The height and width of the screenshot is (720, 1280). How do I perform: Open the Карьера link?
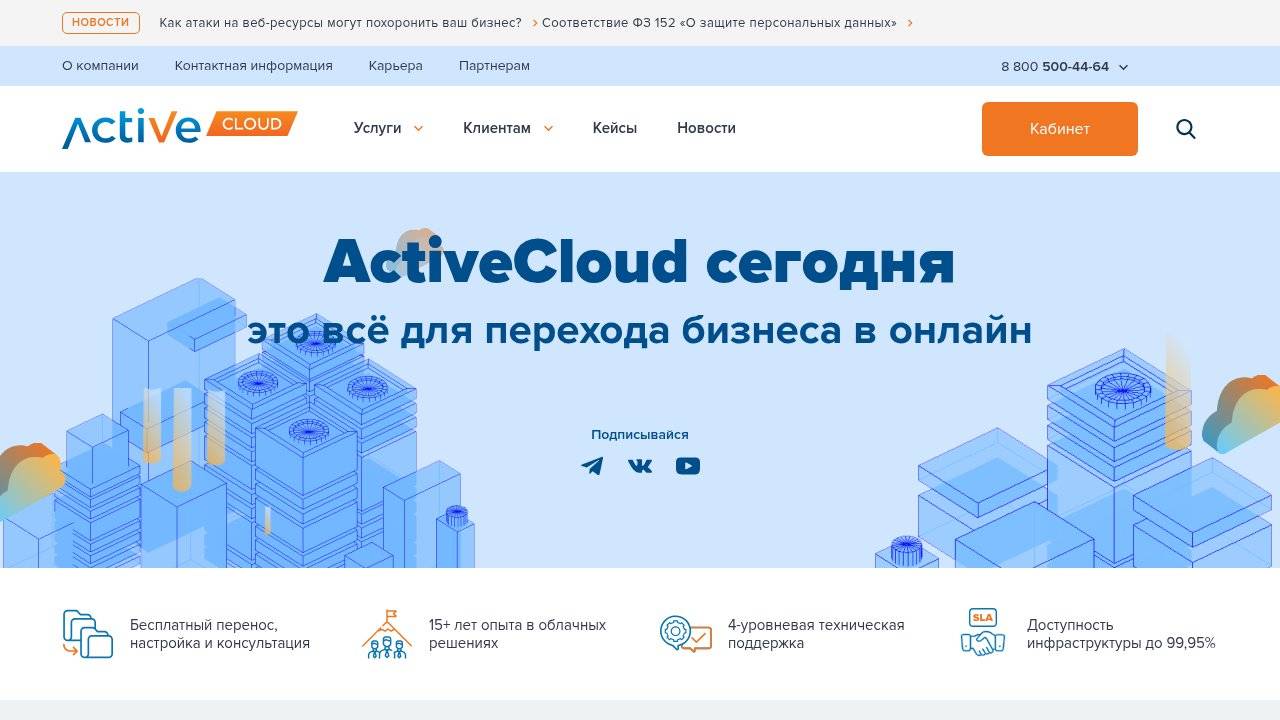396,66
